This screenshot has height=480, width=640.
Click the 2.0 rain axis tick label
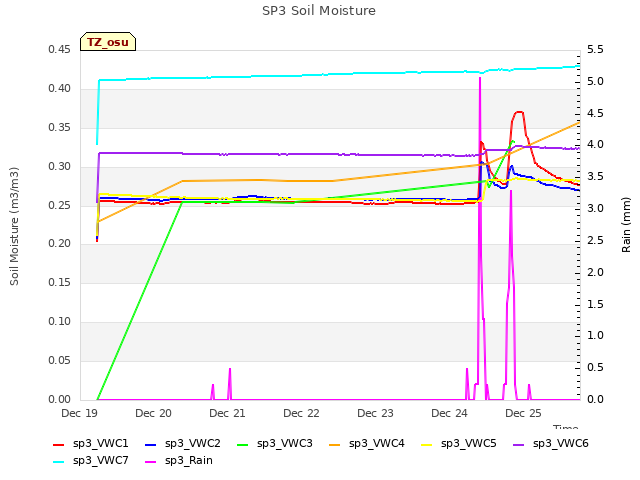(595, 272)
